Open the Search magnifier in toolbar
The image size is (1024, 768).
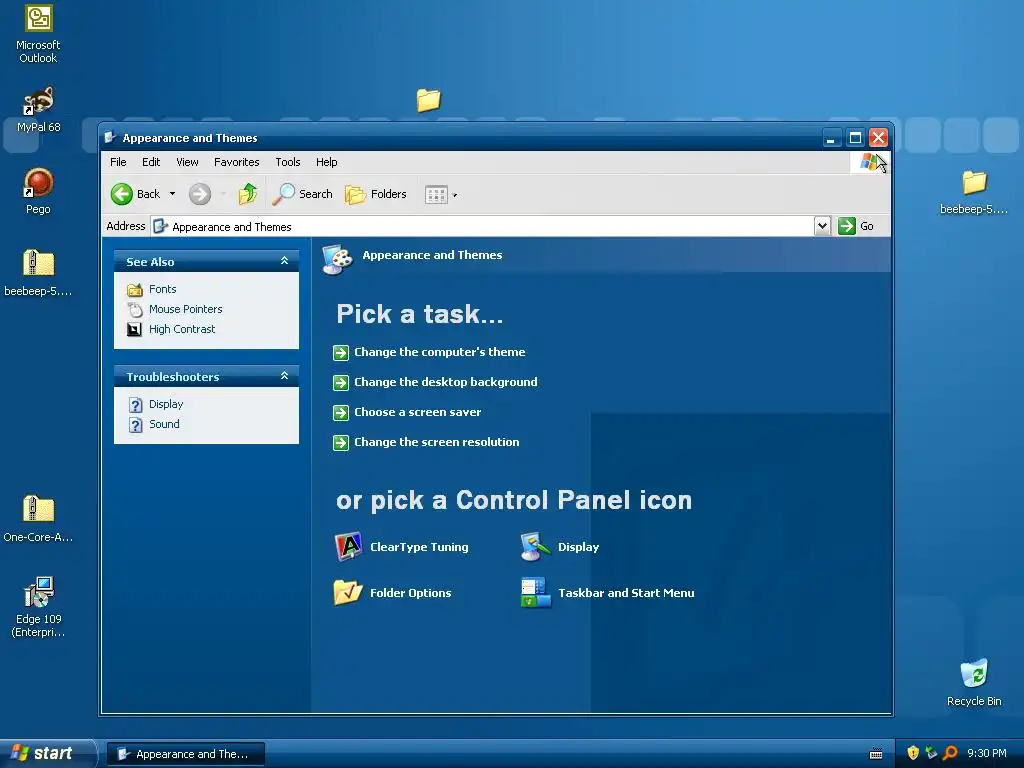(x=302, y=194)
